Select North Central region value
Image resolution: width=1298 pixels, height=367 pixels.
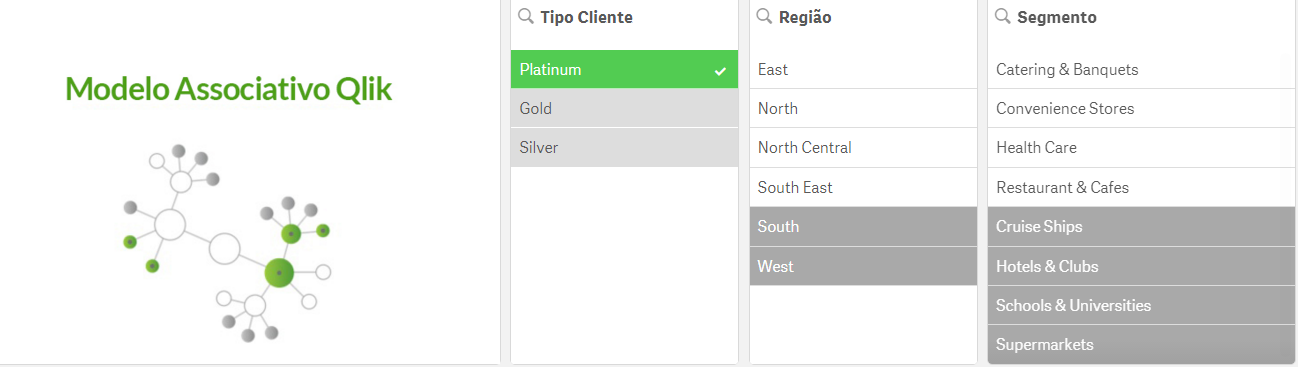[x=863, y=147]
